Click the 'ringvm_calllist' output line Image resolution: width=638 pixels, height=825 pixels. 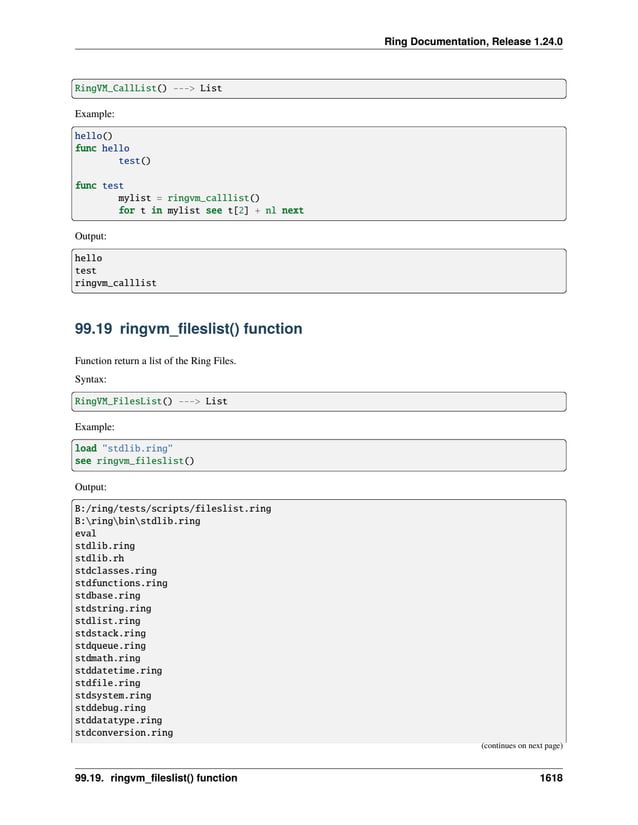[x=116, y=283]
